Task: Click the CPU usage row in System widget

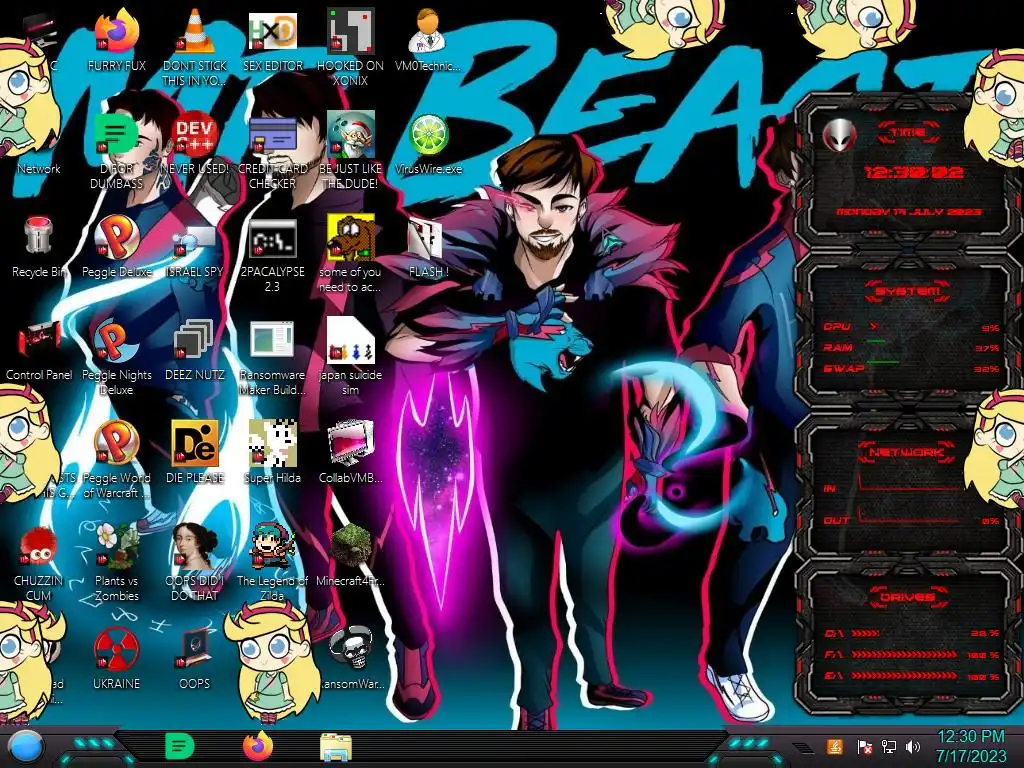Action: (911, 327)
